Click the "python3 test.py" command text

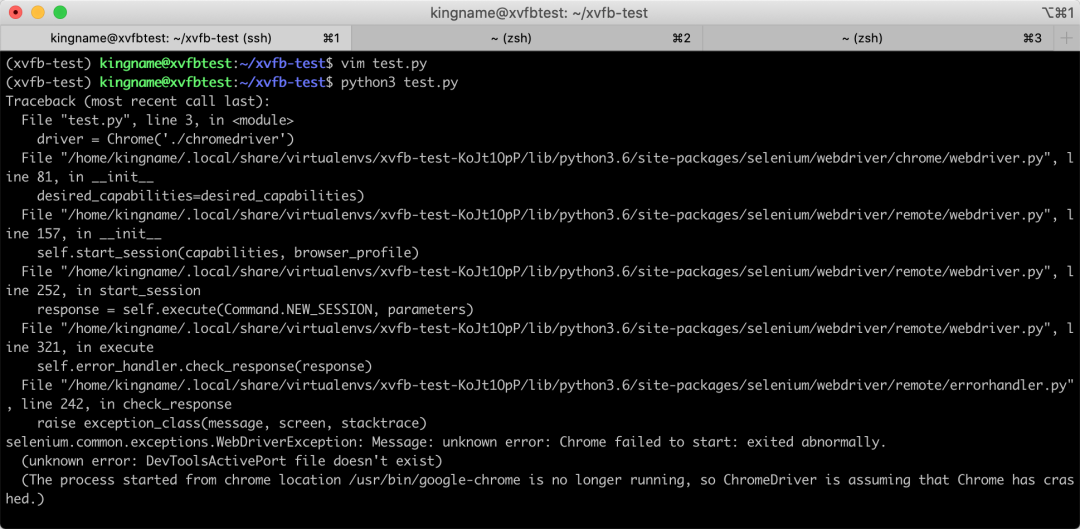399,82
